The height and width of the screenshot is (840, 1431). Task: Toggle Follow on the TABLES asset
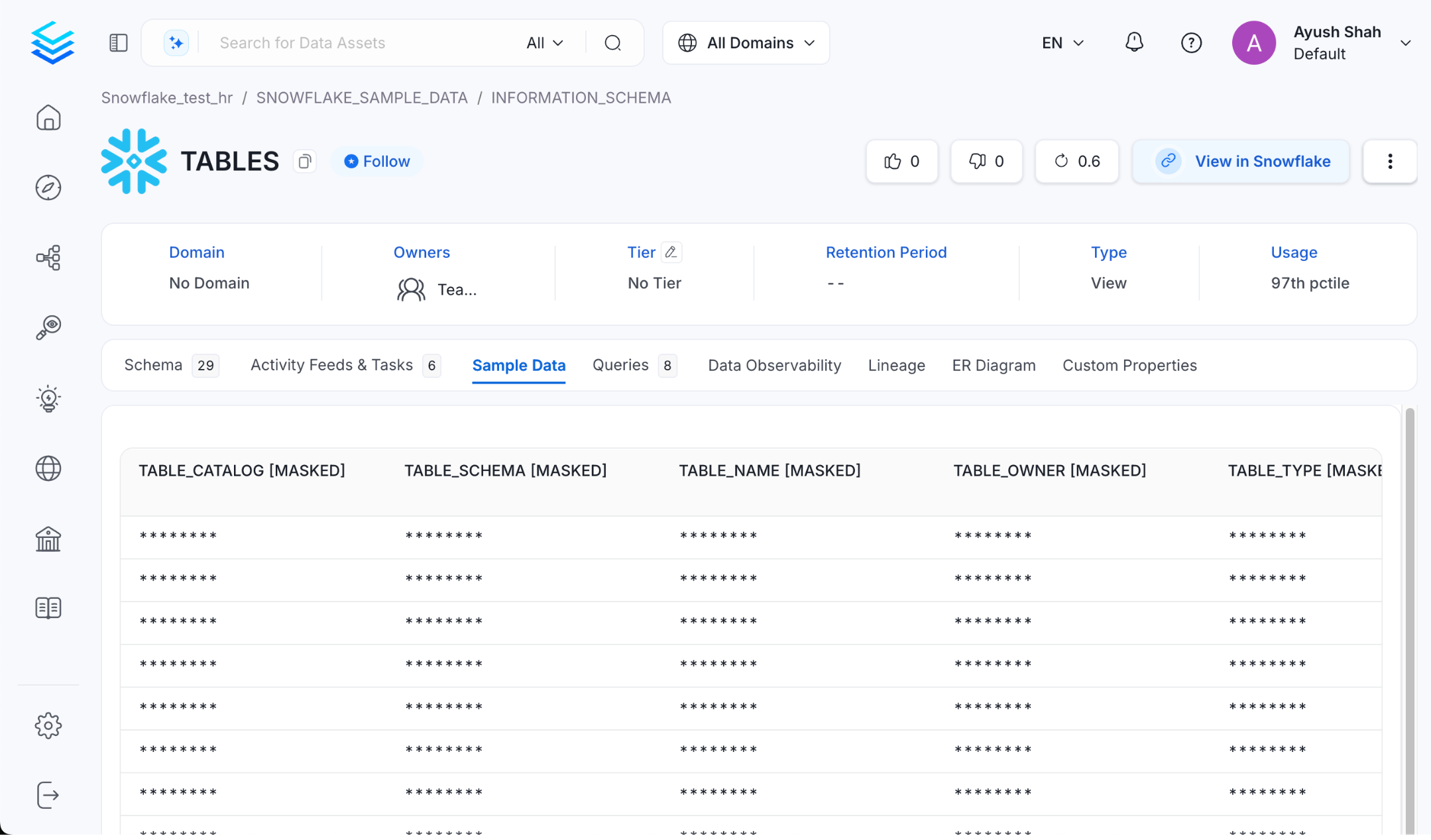pyautogui.click(x=377, y=162)
